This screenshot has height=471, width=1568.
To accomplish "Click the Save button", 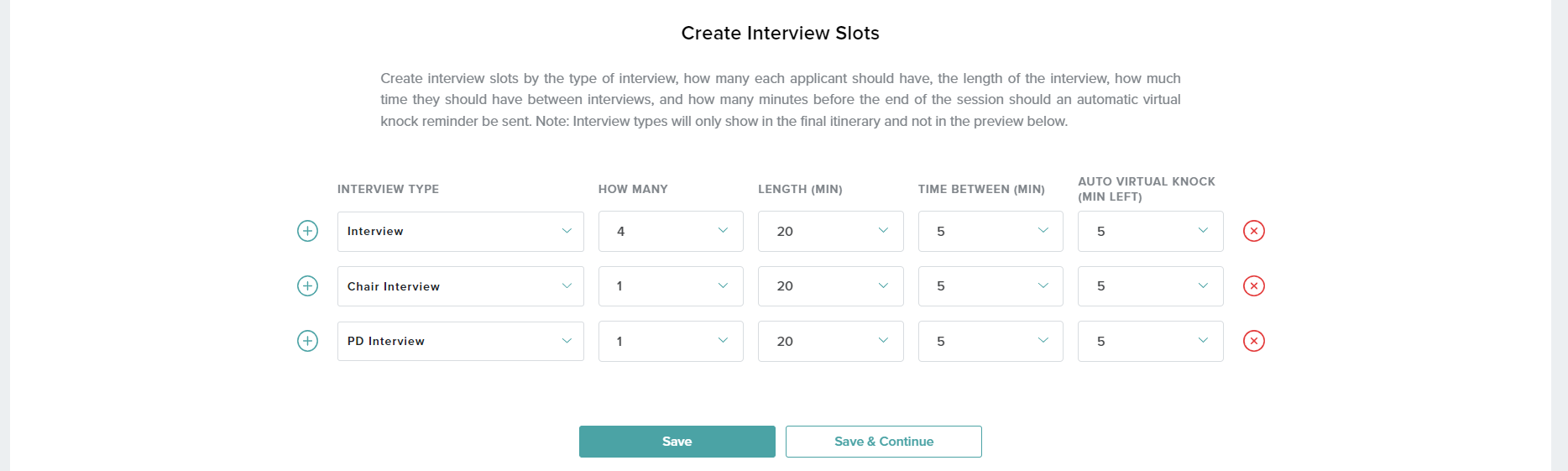I will click(677, 442).
